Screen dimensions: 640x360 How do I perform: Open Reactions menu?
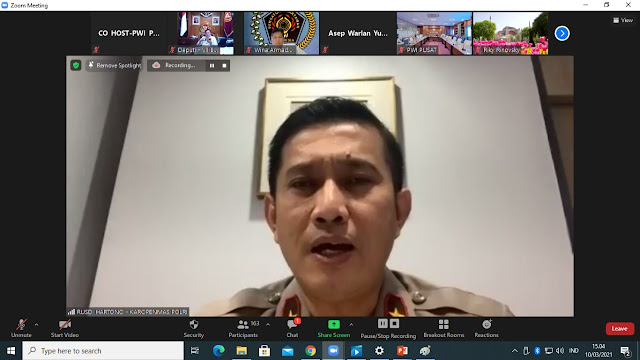tap(487, 328)
